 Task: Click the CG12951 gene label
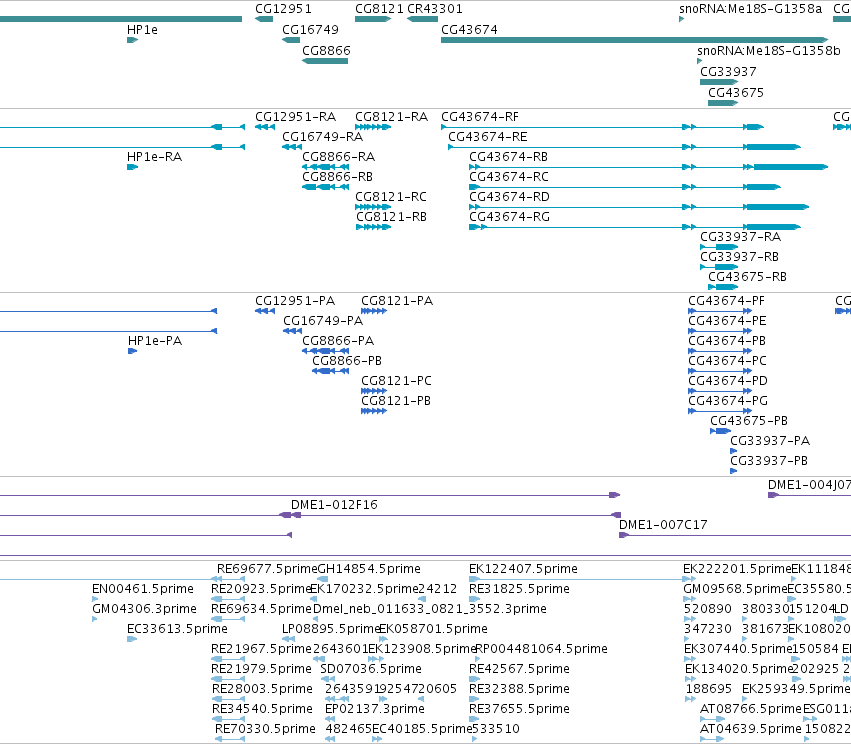(x=283, y=9)
